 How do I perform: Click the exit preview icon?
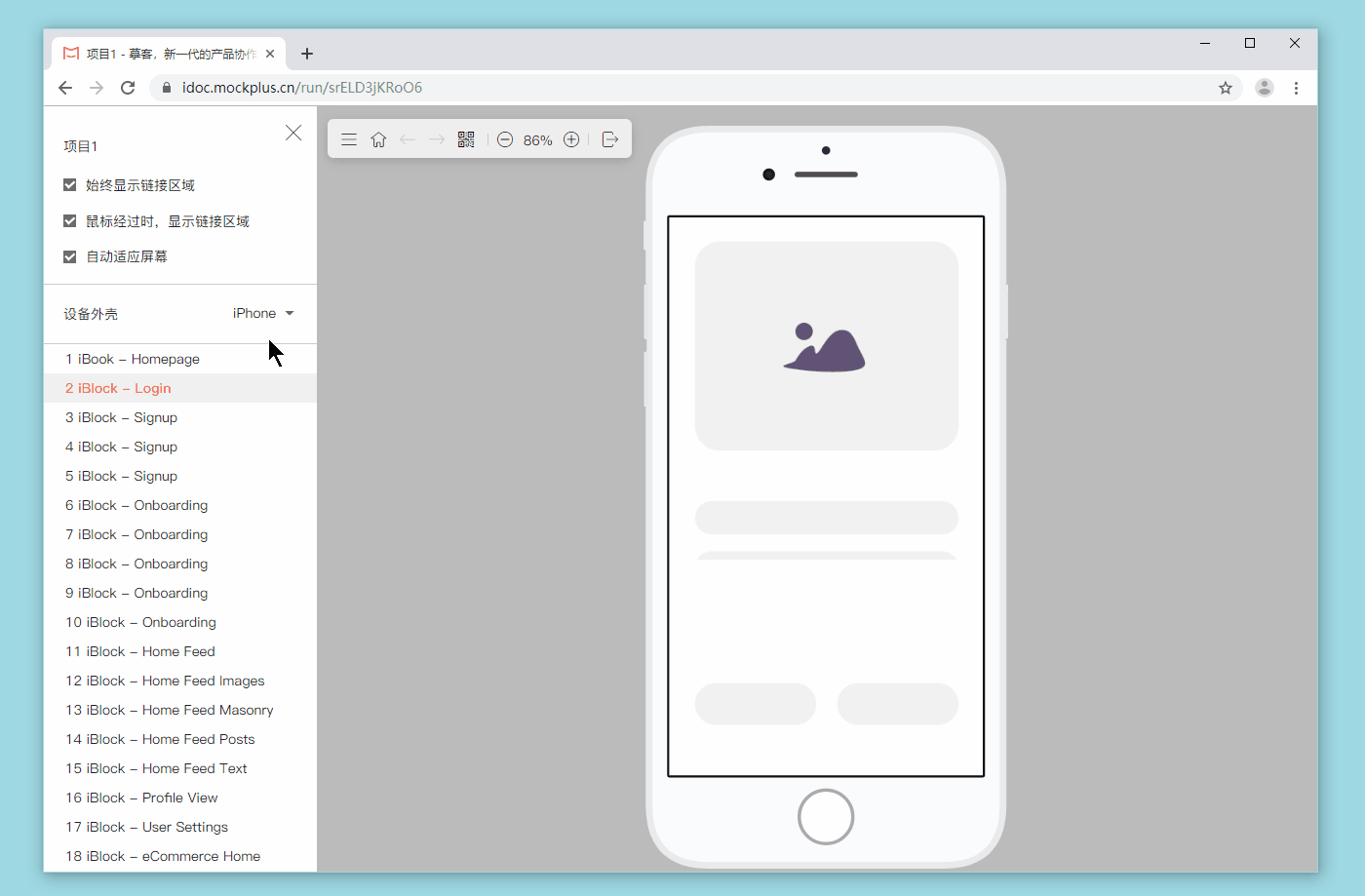pyautogui.click(x=610, y=139)
